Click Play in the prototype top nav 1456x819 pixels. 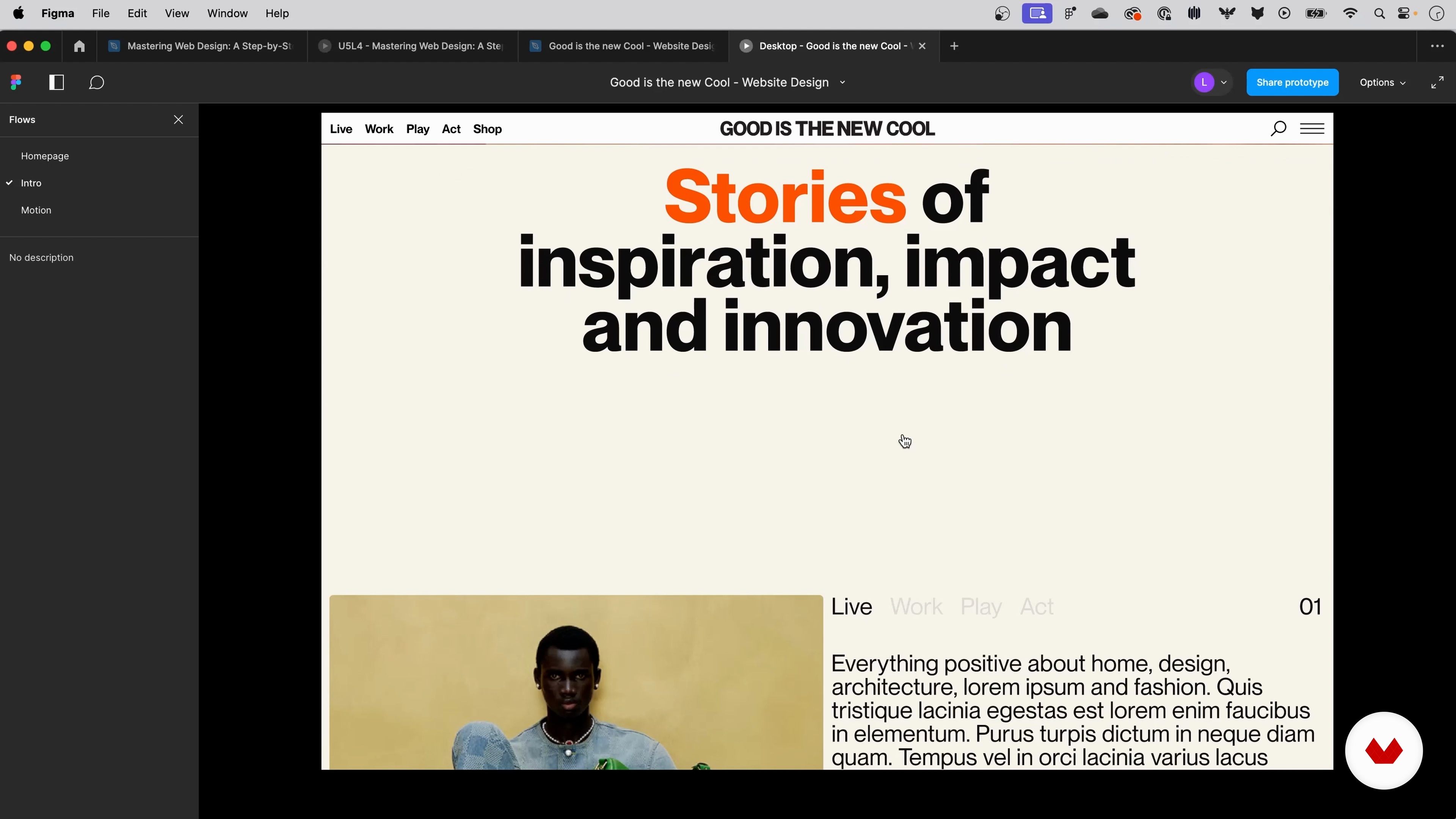(418, 129)
